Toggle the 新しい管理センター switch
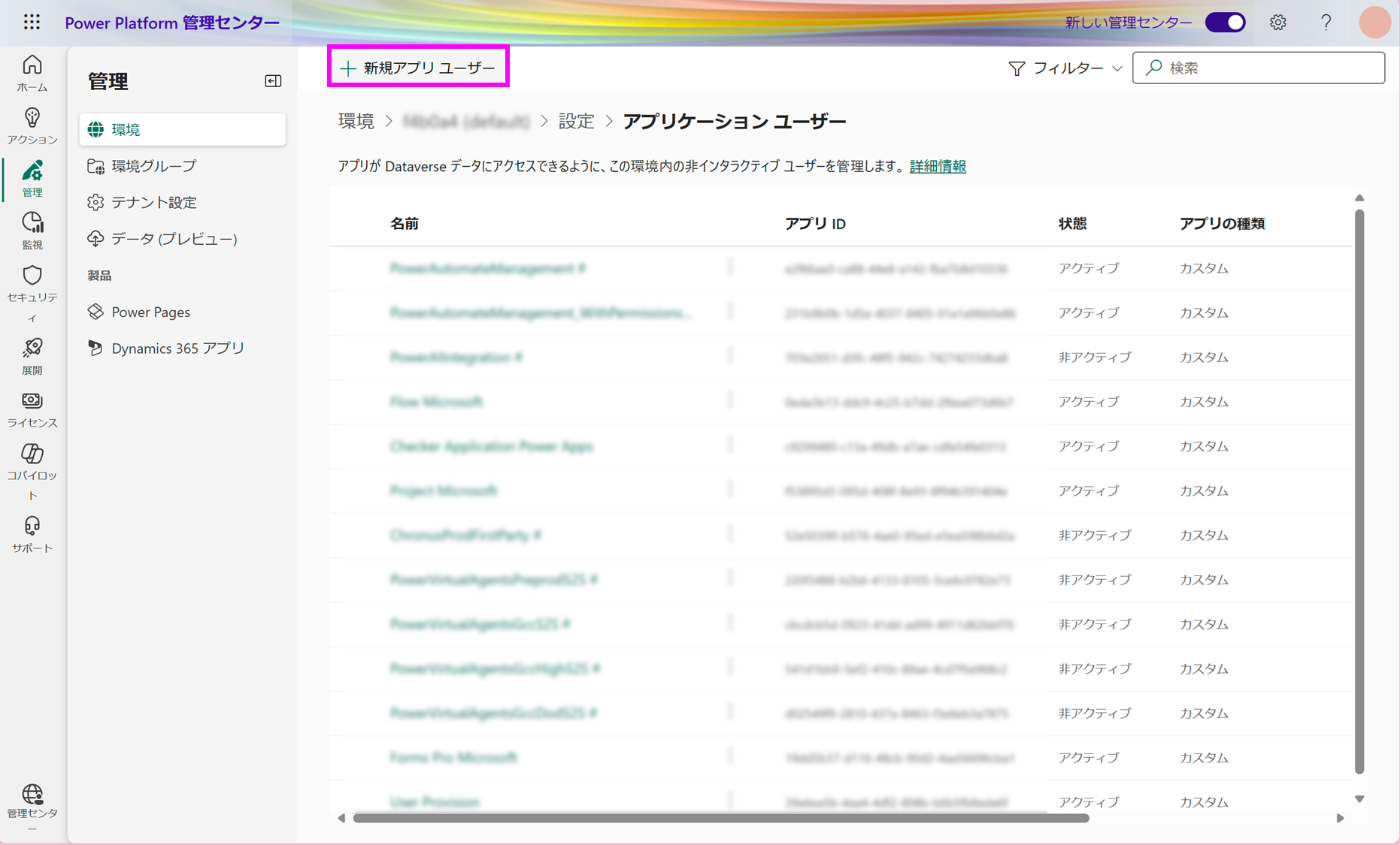Image resolution: width=1400 pixels, height=845 pixels. coord(1225,22)
